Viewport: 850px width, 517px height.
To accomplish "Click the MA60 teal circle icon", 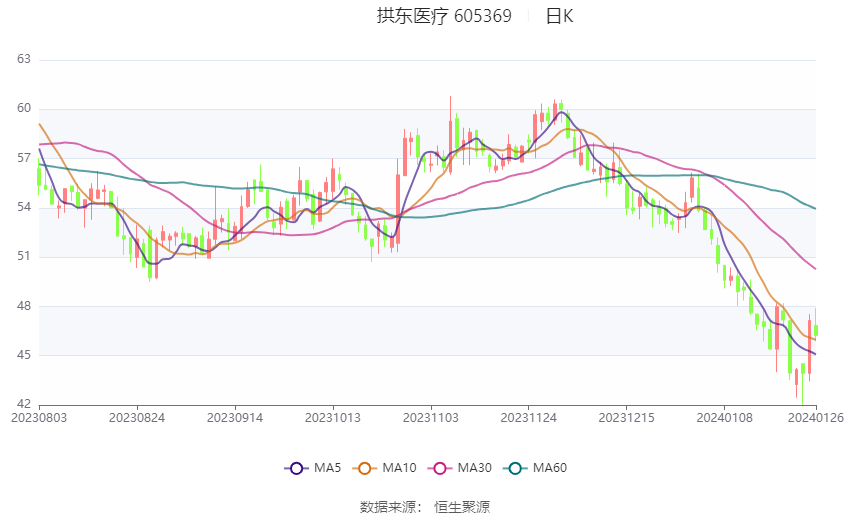I will (515, 468).
